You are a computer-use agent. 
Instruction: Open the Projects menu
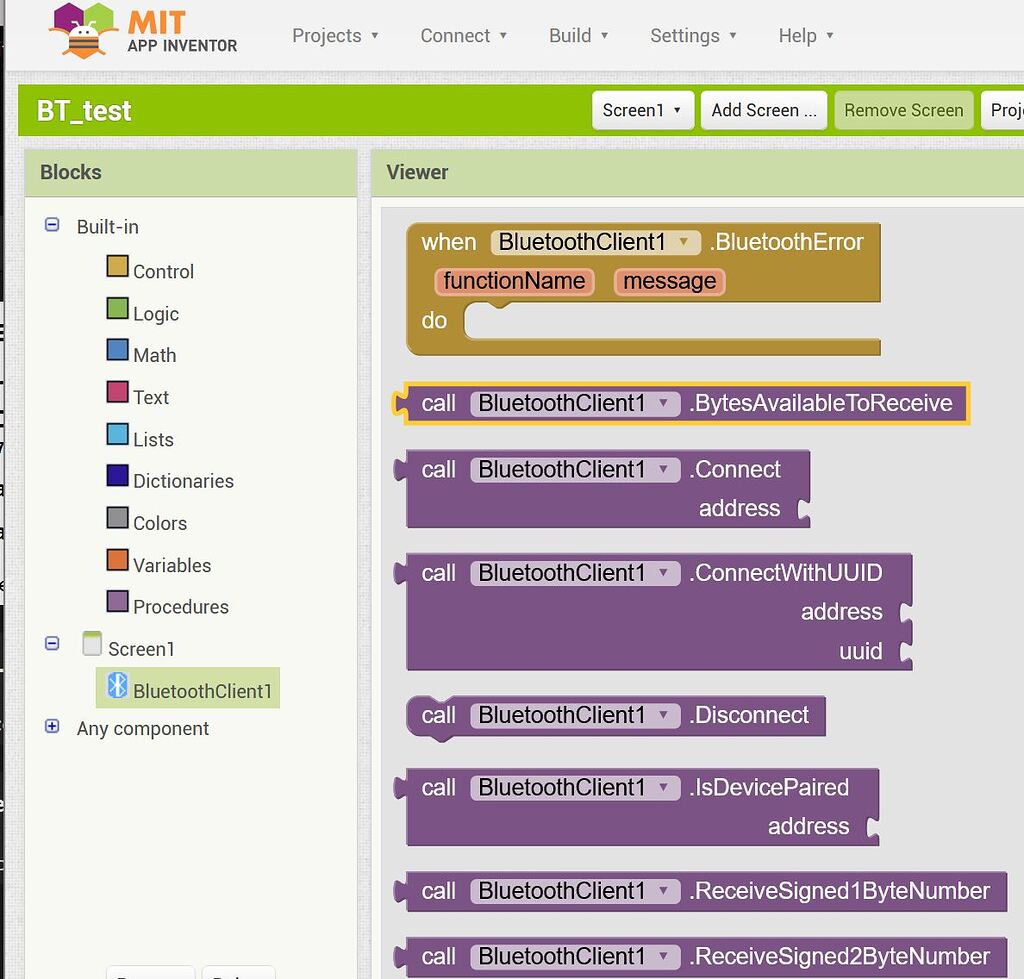(x=335, y=36)
